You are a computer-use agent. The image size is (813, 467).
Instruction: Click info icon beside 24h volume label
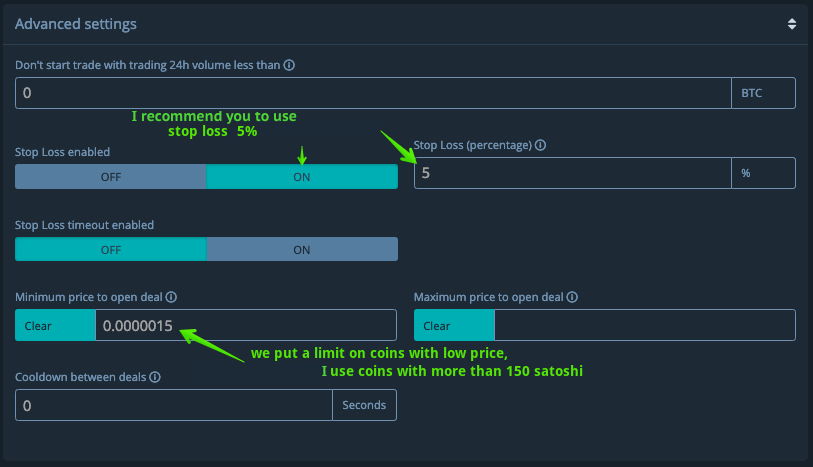tap(289, 65)
